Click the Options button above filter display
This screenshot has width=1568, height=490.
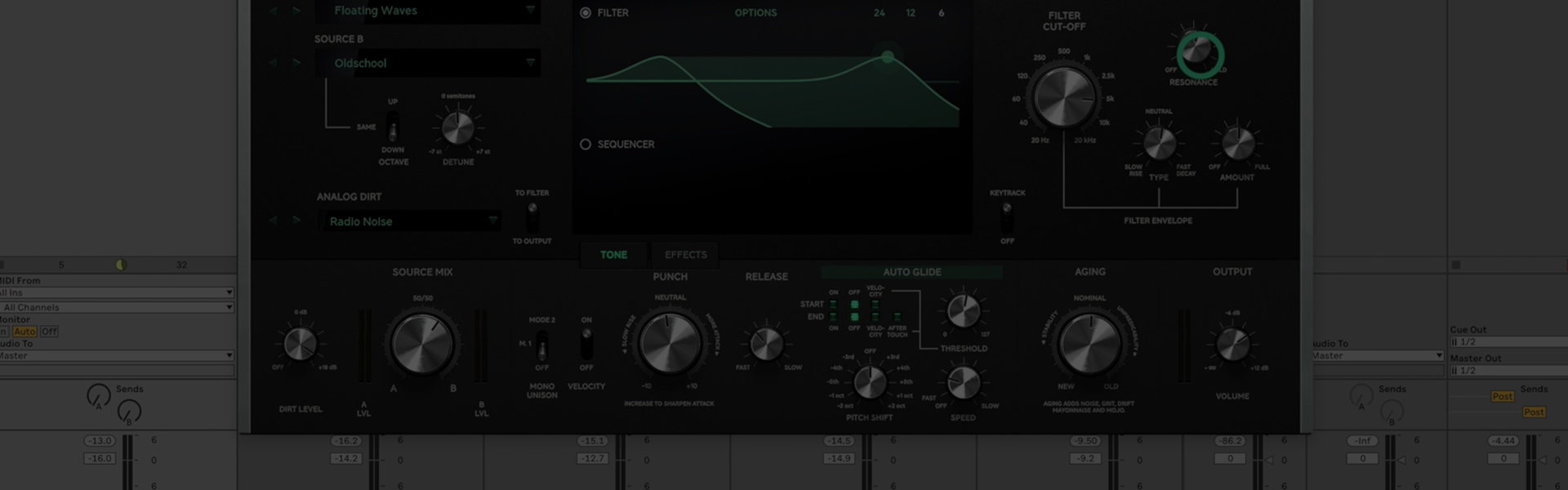(755, 13)
